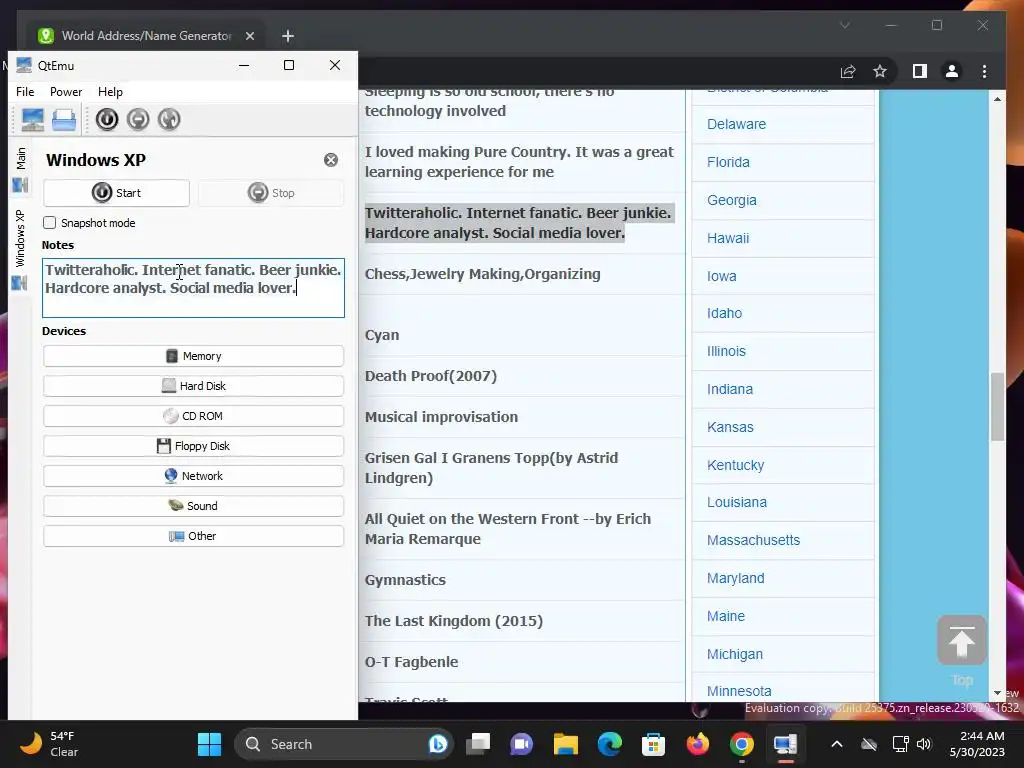The image size is (1024, 768).
Task: Toggle the Chrome side panel icon
Action: (920, 71)
